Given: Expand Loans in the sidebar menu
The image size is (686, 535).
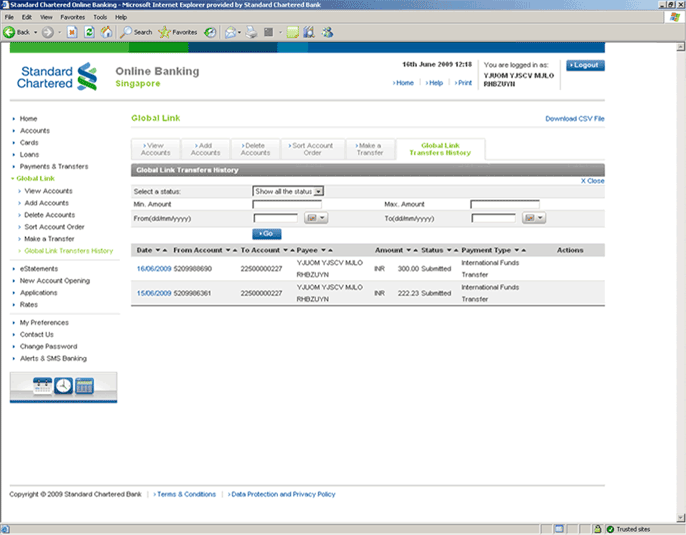Looking at the screenshot, I should (x=14, y=154).
